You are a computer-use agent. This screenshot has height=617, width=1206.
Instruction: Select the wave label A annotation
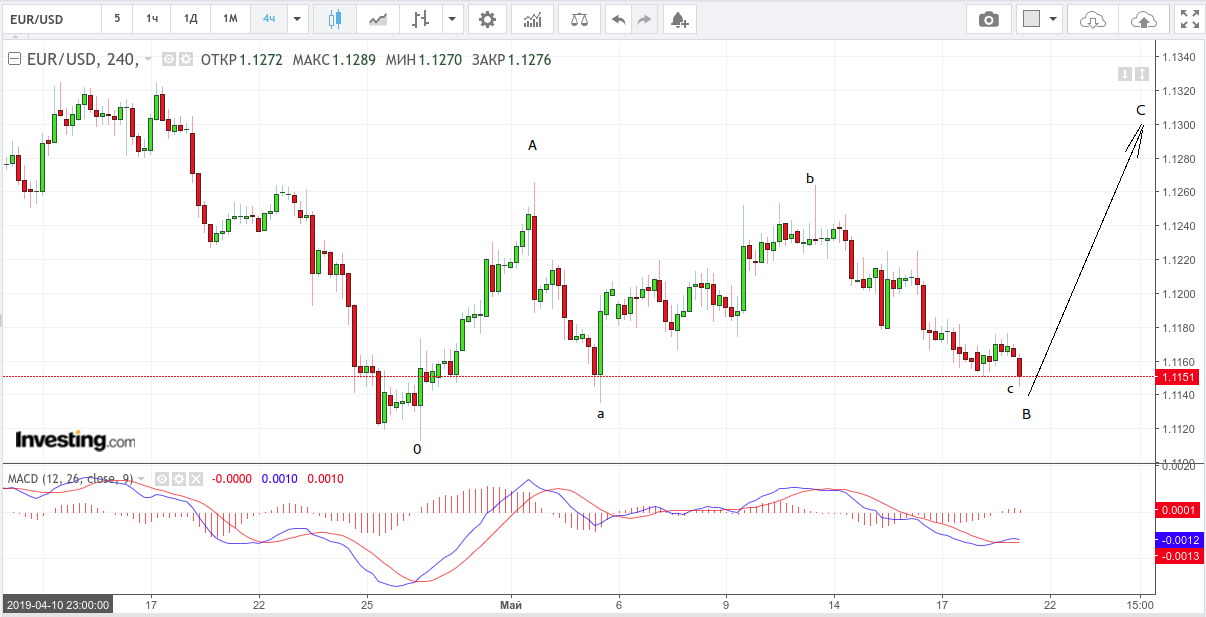(x=532, y=146)
